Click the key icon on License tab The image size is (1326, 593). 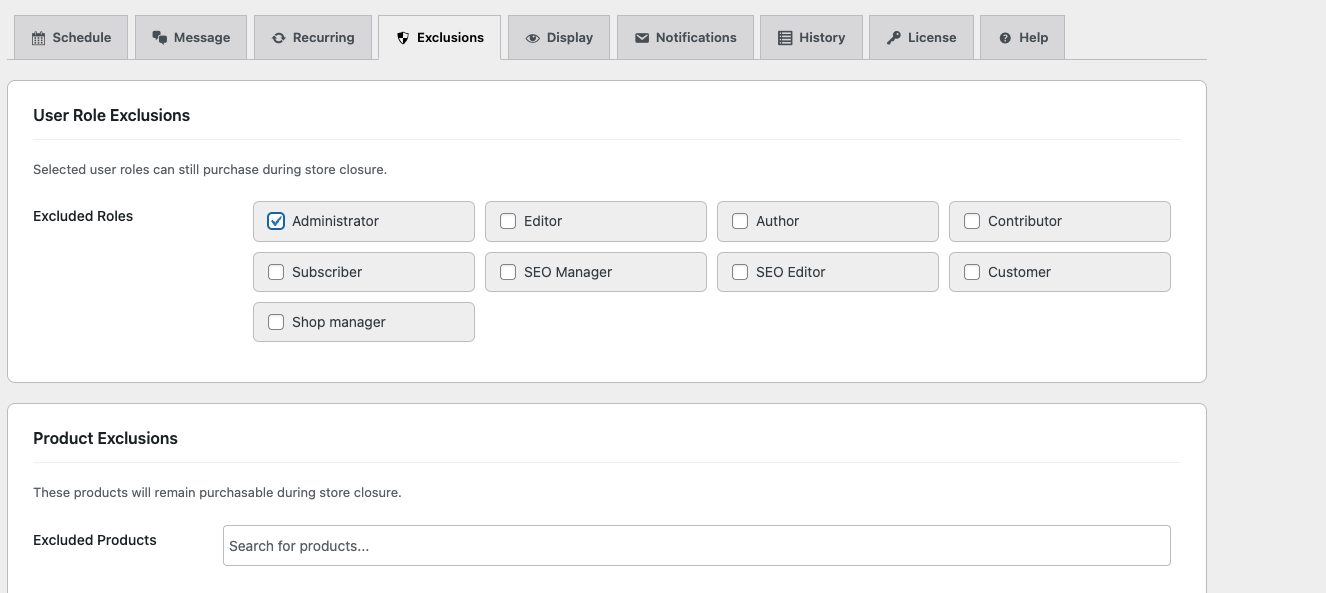point(894,38)
